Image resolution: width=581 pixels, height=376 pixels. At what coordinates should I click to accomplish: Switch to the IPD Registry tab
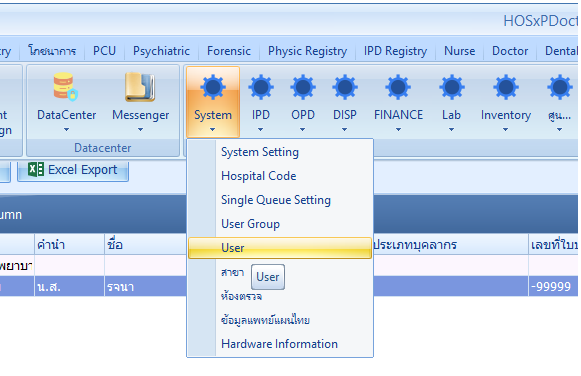click(x=395, y=51)
